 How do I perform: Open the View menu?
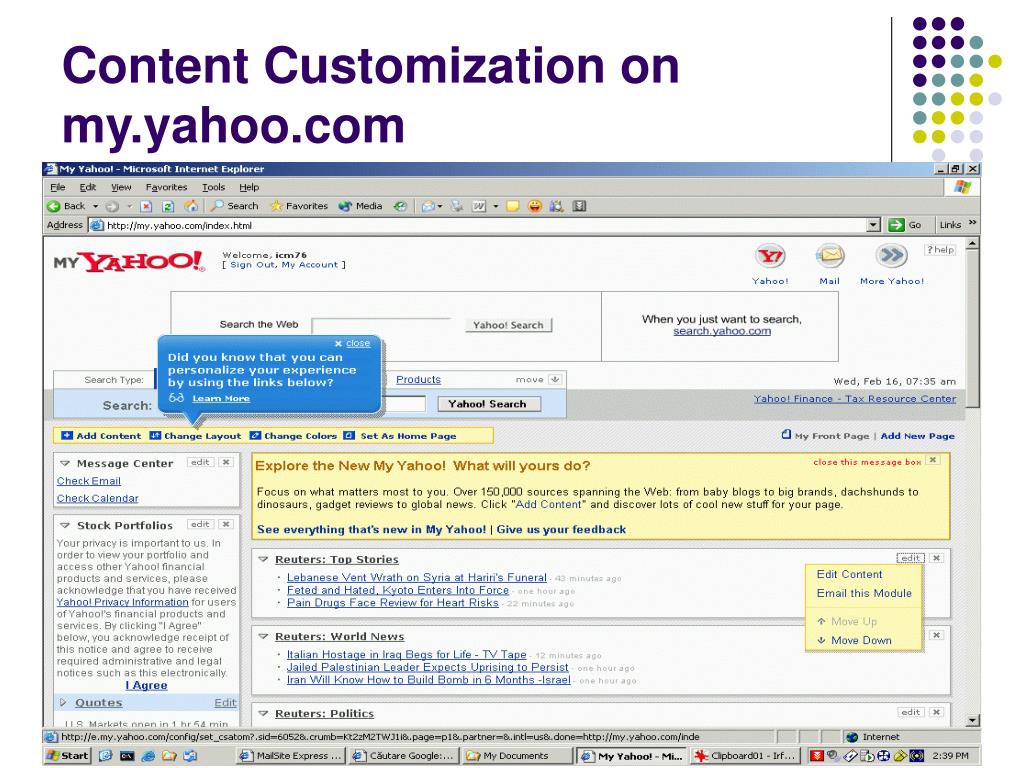[x=121, y=187]
